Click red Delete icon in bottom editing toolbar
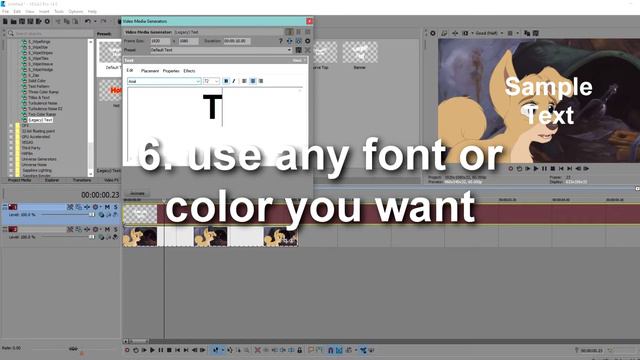 point(258,350)
